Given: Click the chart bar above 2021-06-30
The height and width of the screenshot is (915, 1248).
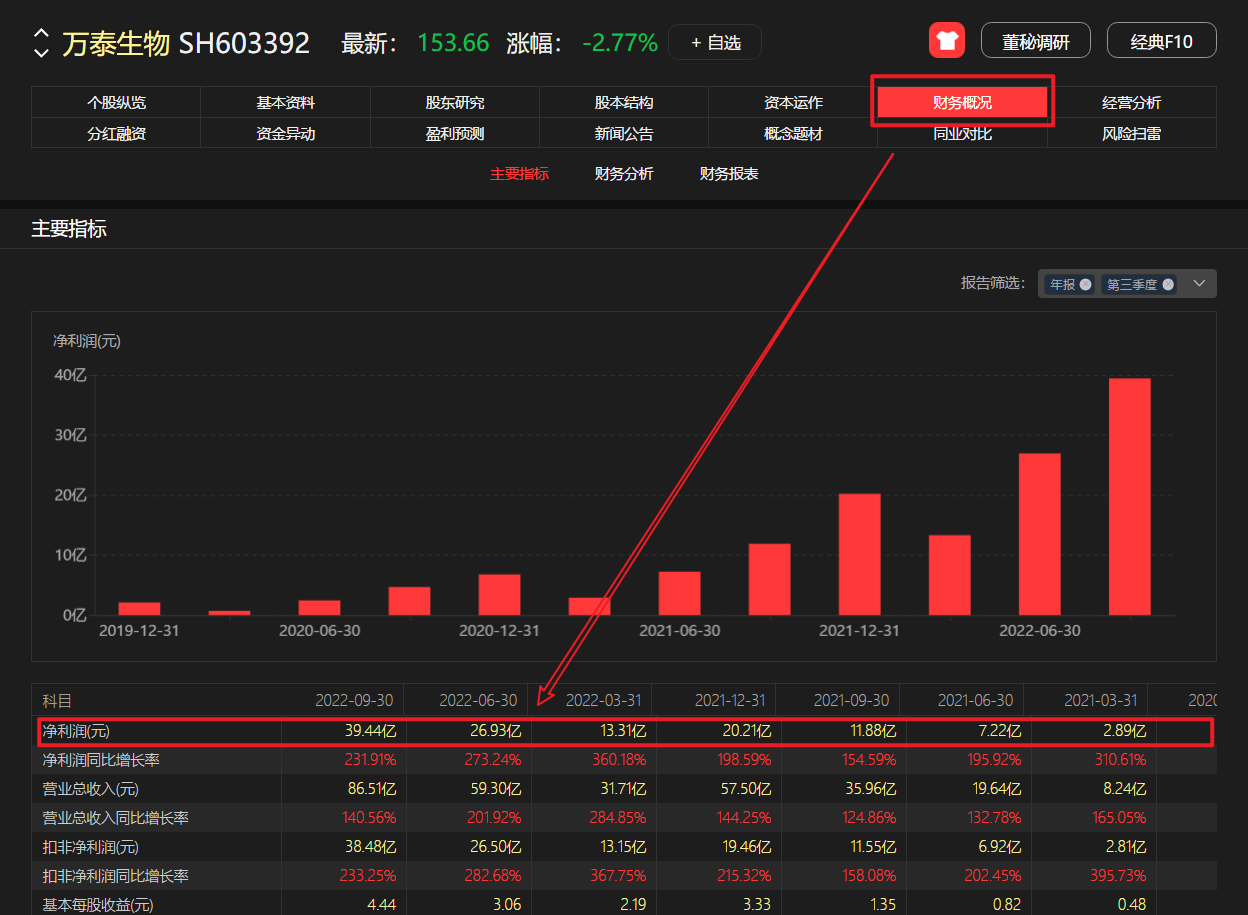Looking at the screenshot, I should click(x=680, y=593).
